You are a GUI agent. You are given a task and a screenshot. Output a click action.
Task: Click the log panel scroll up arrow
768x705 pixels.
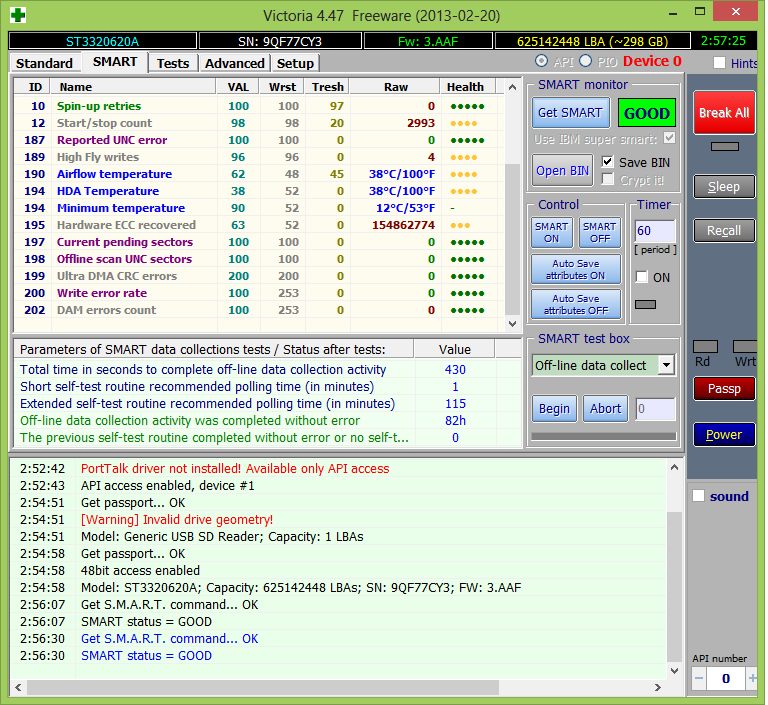tap(674, 467)
